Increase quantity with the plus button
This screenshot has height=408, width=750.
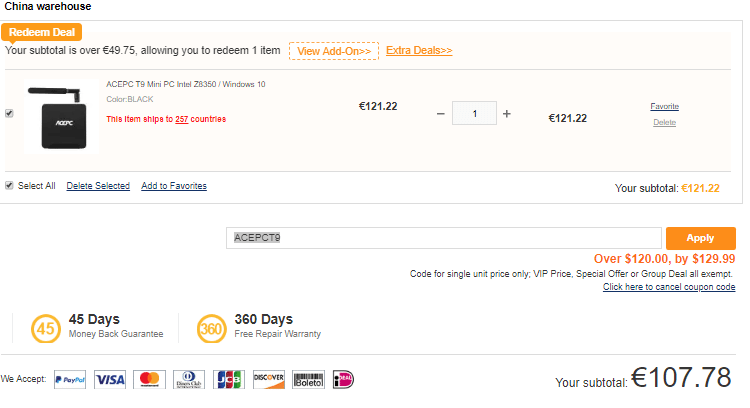pyautogui.click(x=506, y=114)
